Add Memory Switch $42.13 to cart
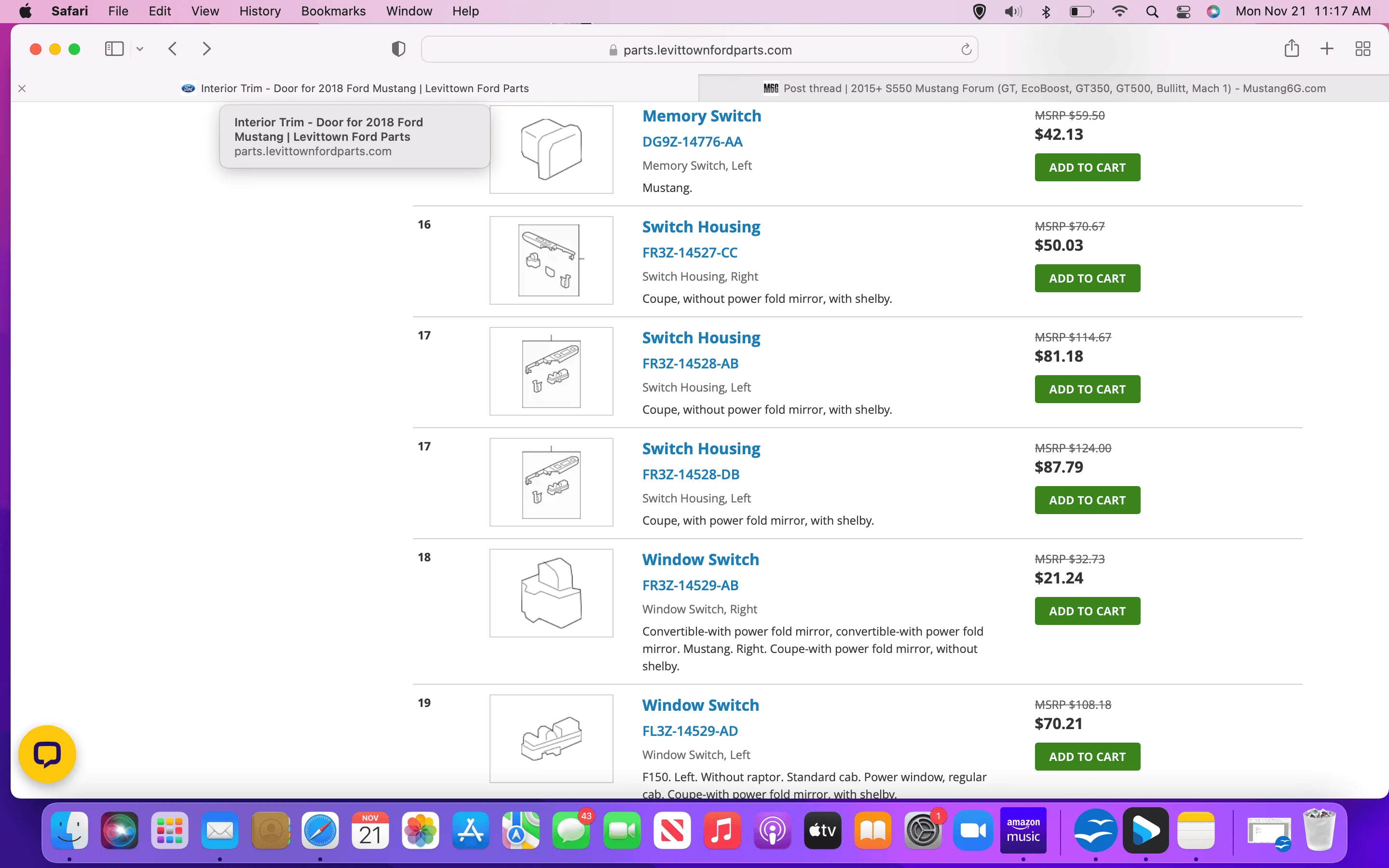Viewport: 1389px width, 868px height. (1087, 168)
